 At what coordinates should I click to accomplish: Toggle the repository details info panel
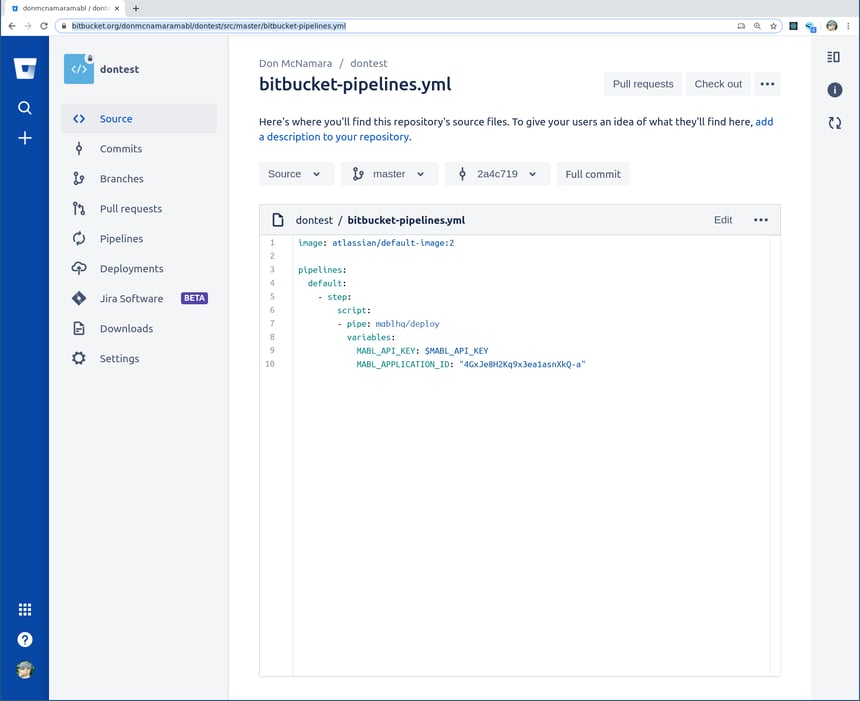click(836, 88)
